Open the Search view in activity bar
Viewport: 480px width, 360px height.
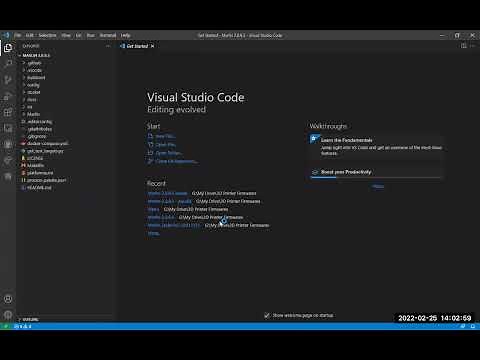[8, 64]
